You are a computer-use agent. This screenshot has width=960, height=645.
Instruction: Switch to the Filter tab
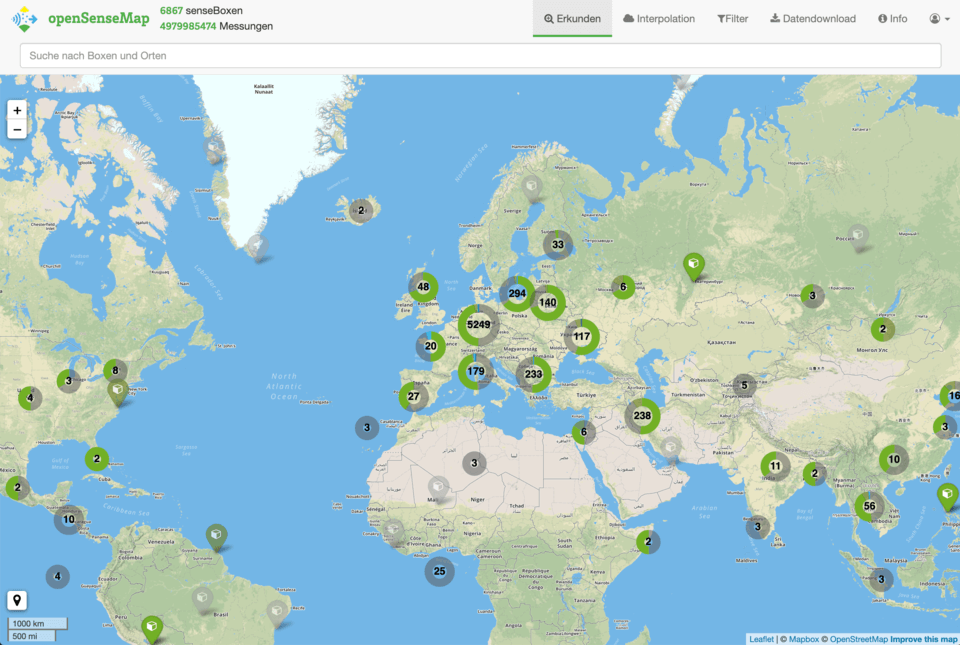point(732,18)
